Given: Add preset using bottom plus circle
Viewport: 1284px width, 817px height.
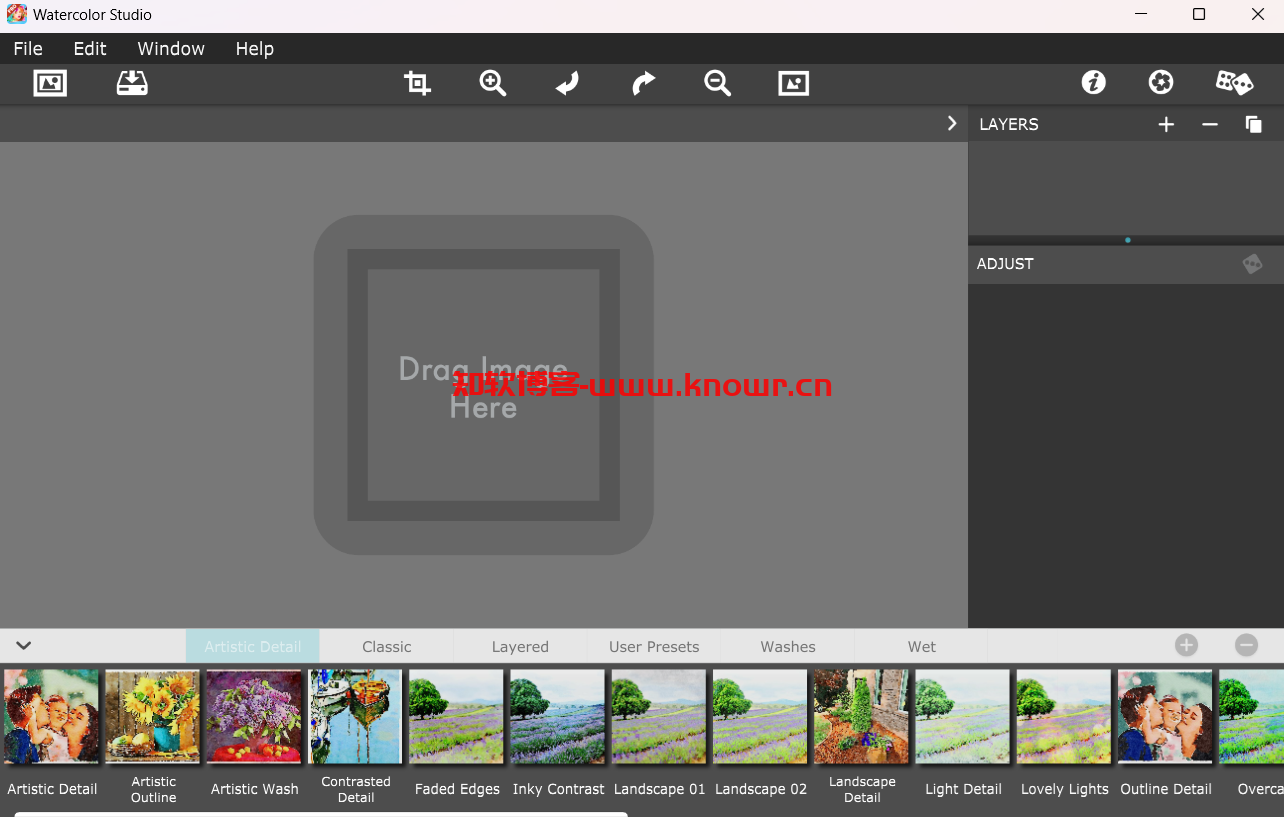Looking at the screenshot, I should coord(1186,645).
